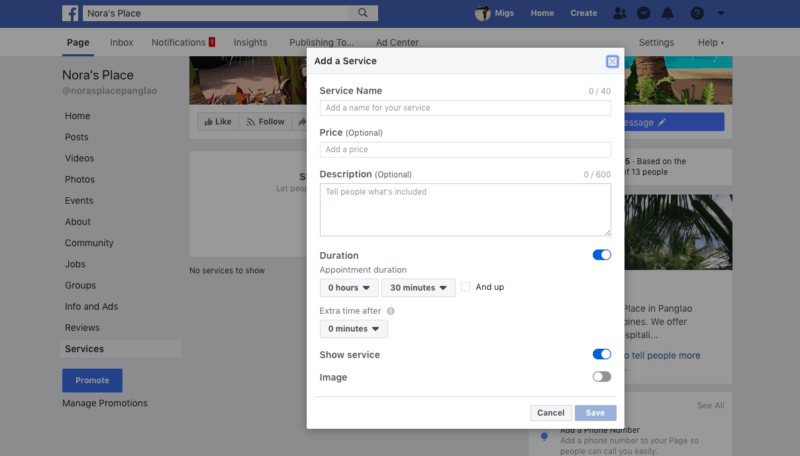Click the @norasplacepanglao username

coord(110,91)
